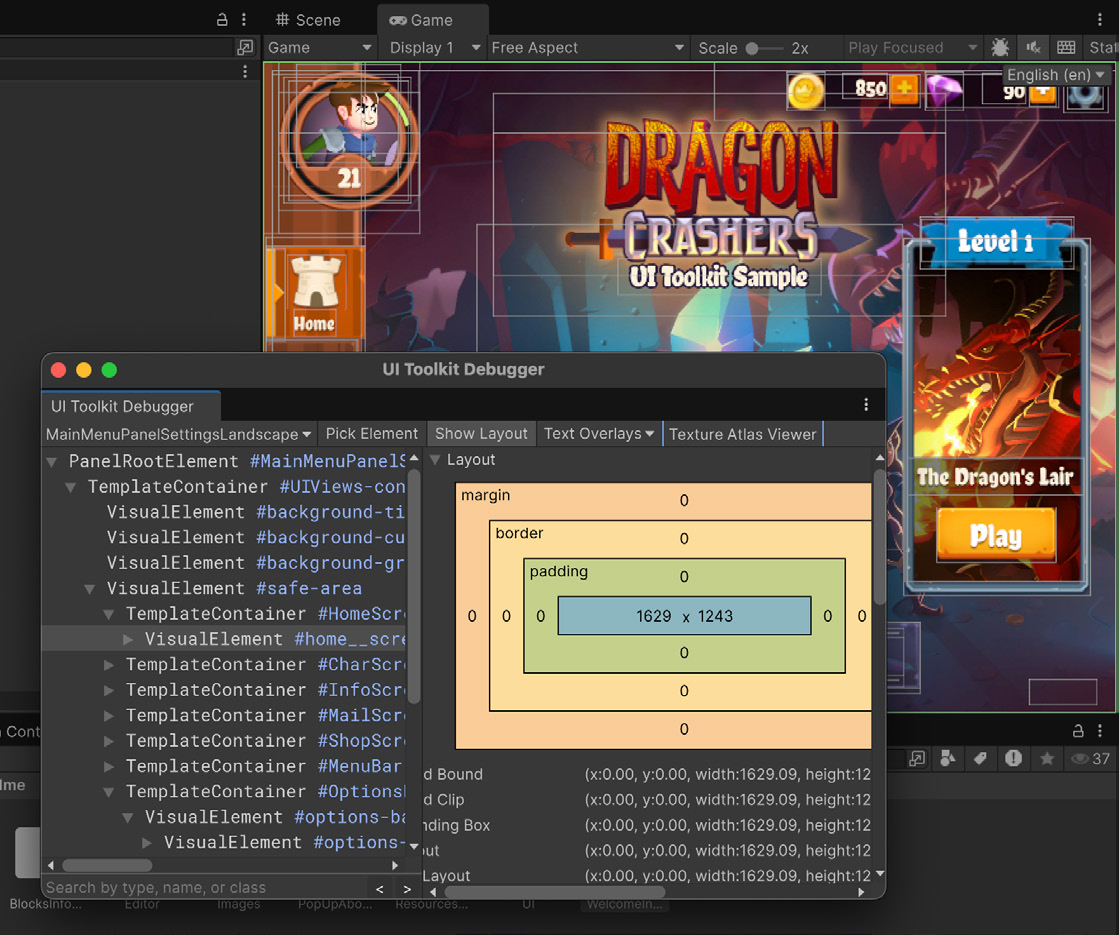Viewport: 1119px width, 935px height.
Task: Click the orange plus button next to 850 coins
Action: [904, 89]
